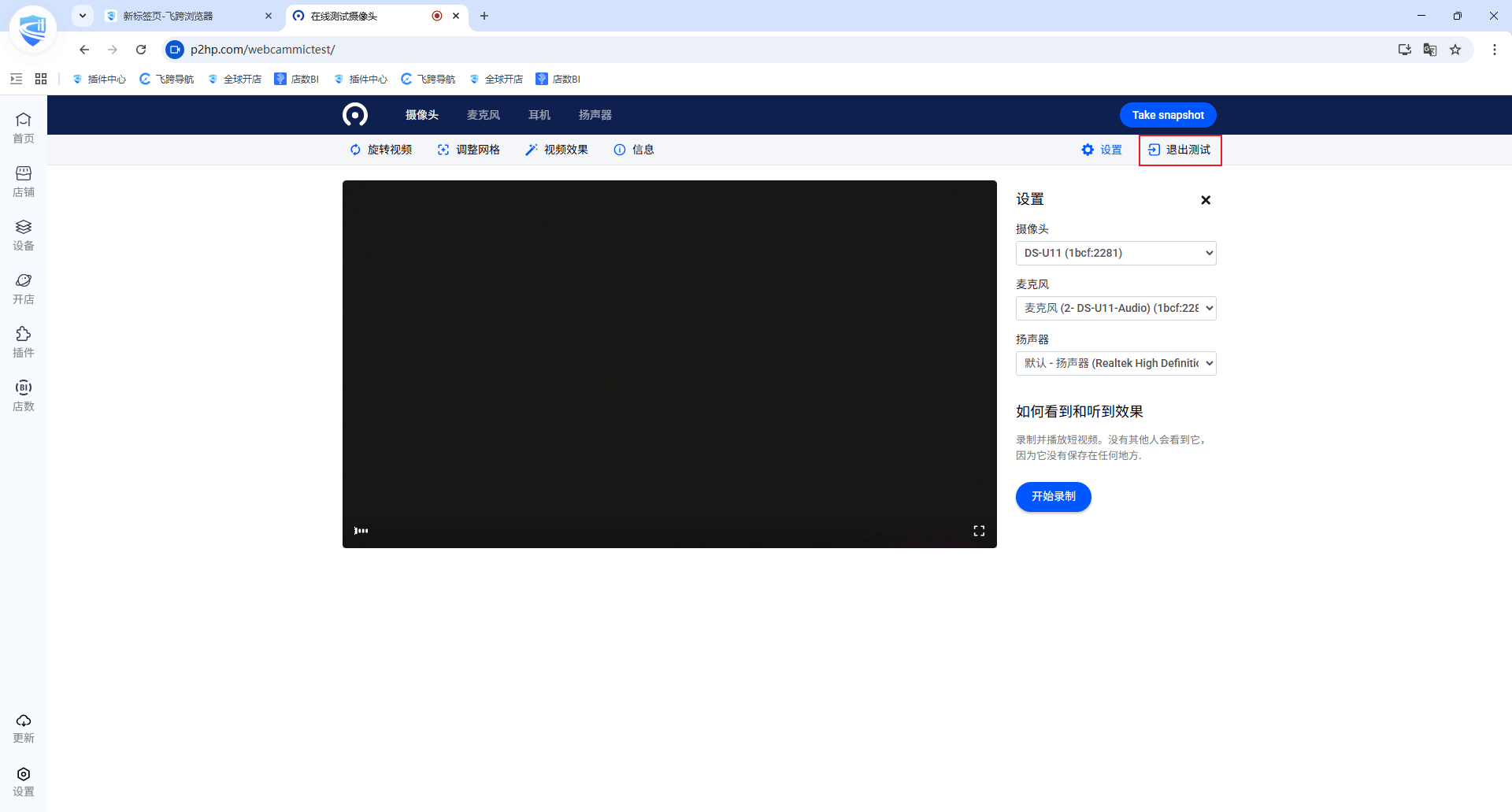Open the 摄像头 camera DS-U11 dropdown
Image resolution: width=1512 pixels, height=812 pixels.
click(x=1116, y=253)
